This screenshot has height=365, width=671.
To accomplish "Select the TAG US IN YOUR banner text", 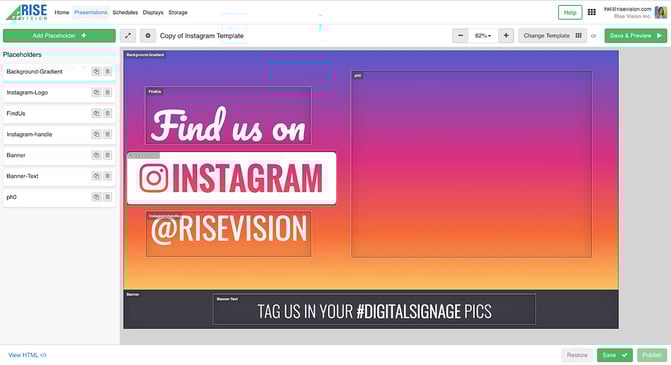I will pyautogui.click(x=374, y=309).
